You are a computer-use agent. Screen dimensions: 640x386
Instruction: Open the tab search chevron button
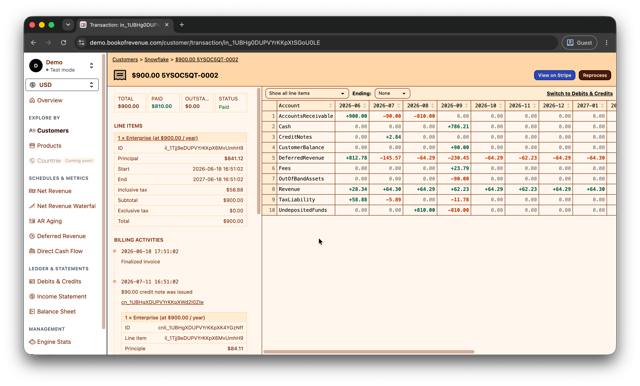tap(68, 25)
